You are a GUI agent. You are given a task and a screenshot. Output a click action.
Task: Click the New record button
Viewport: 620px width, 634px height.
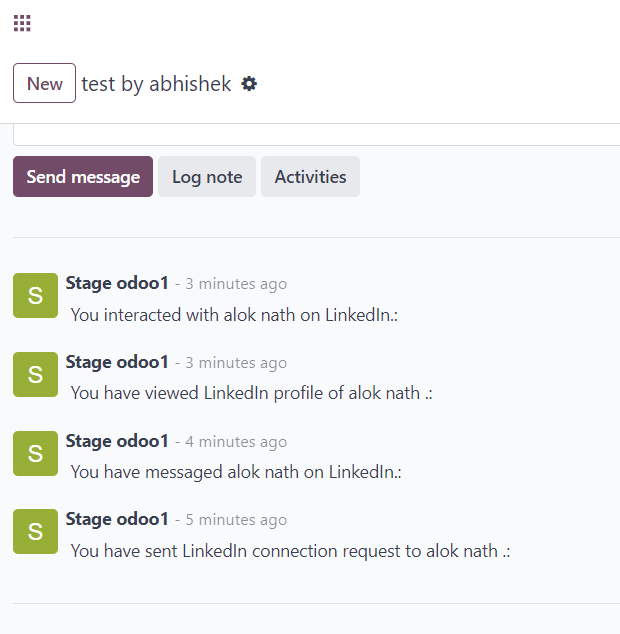click(44, 83)
